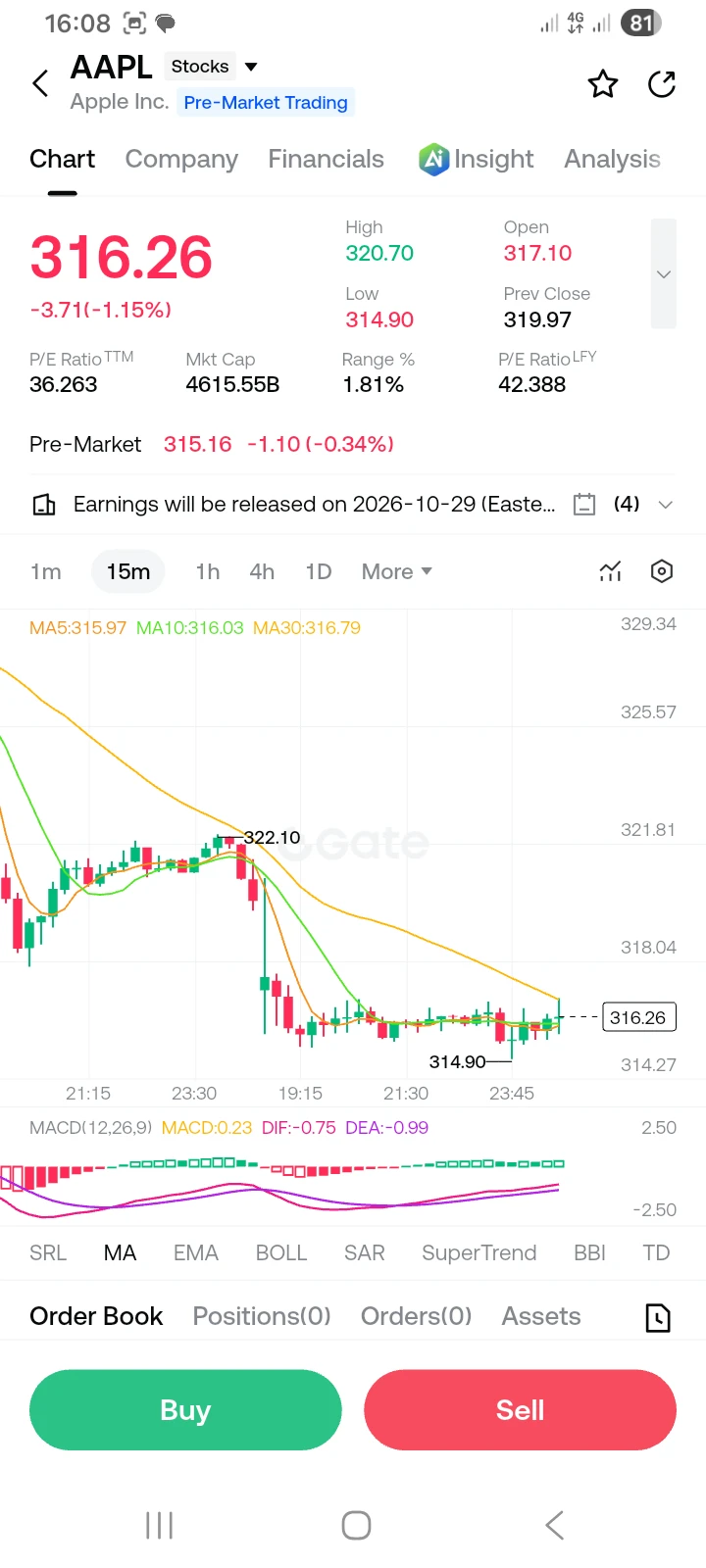
Task: Open the share icon
Action: tap(663, 84)
